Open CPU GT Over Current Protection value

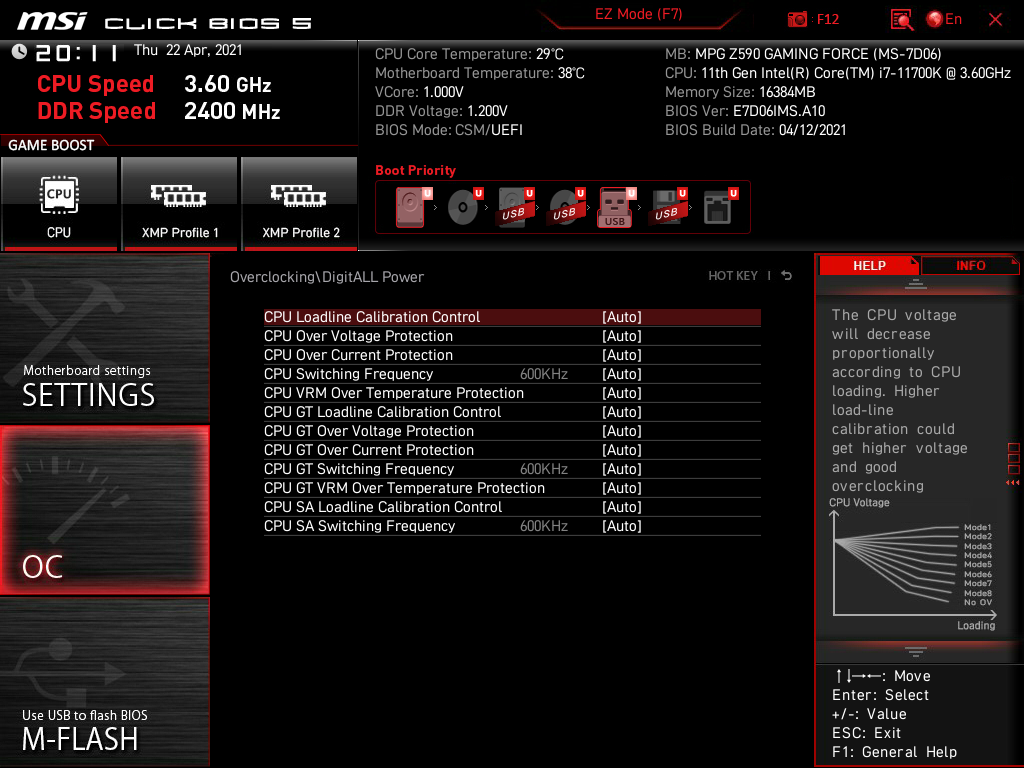tap(622, 449)
